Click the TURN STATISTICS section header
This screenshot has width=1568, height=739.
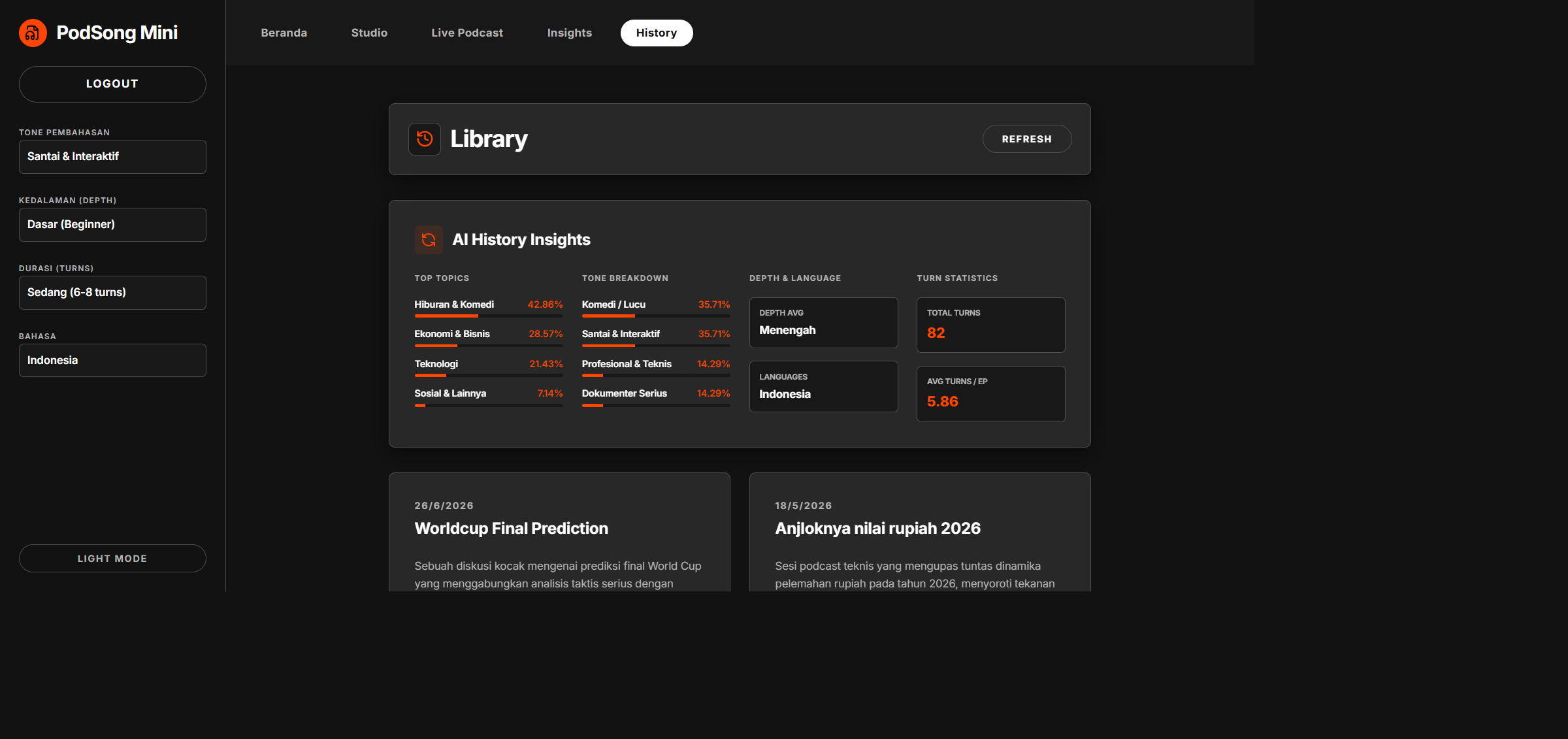[x=957, y=278]
